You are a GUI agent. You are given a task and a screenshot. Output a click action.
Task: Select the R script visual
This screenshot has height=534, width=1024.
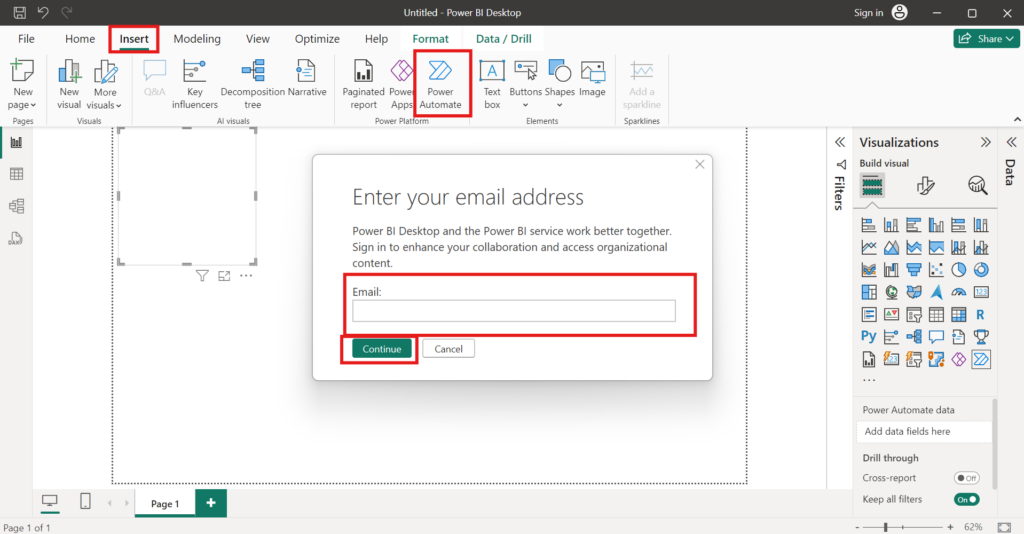(981, 315)
